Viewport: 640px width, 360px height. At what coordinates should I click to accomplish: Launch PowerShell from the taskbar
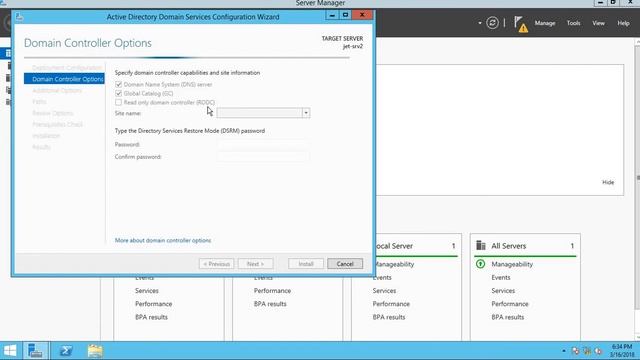(x=66, y=351)
